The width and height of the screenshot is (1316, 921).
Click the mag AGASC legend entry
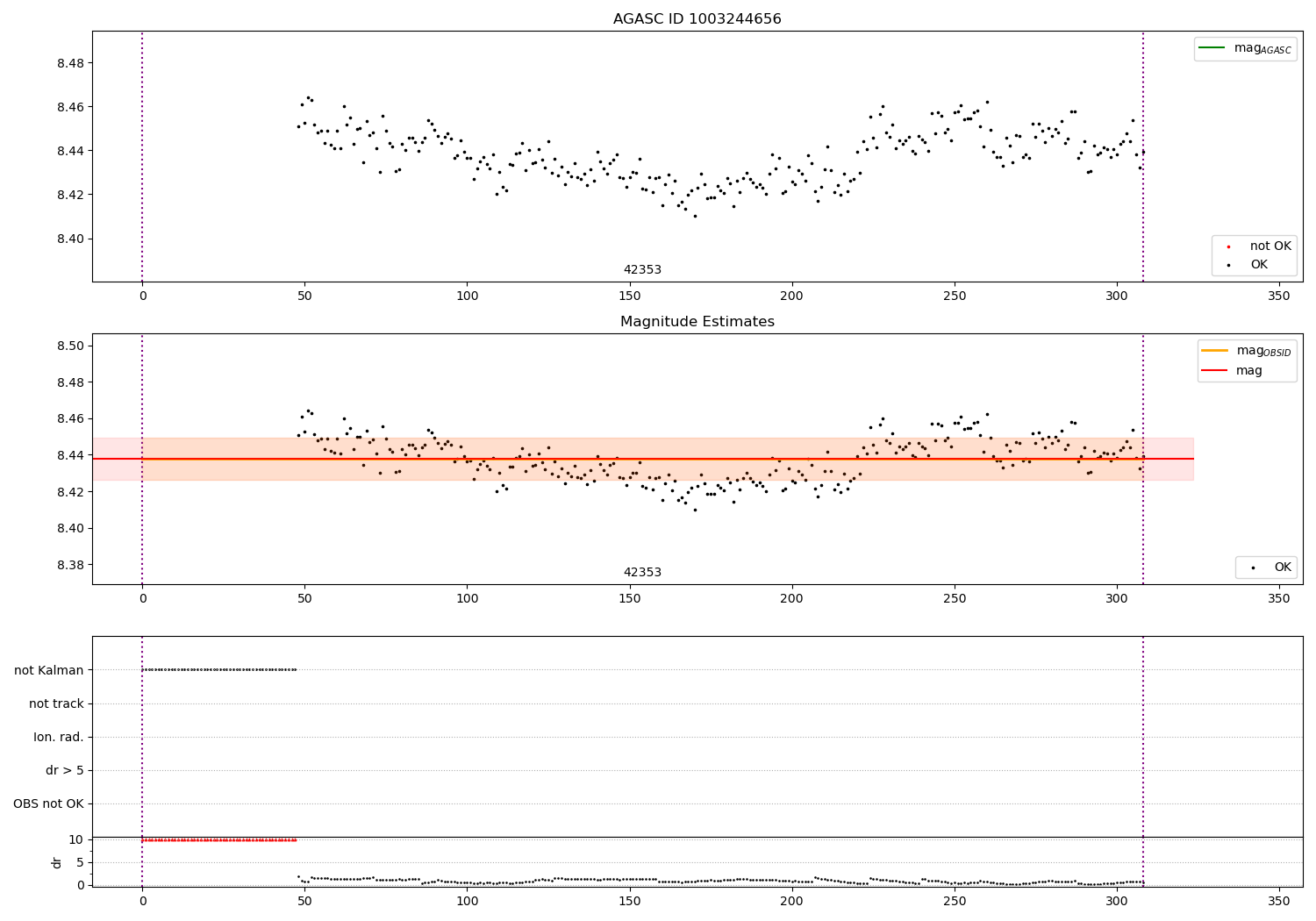coord(1244,48)
